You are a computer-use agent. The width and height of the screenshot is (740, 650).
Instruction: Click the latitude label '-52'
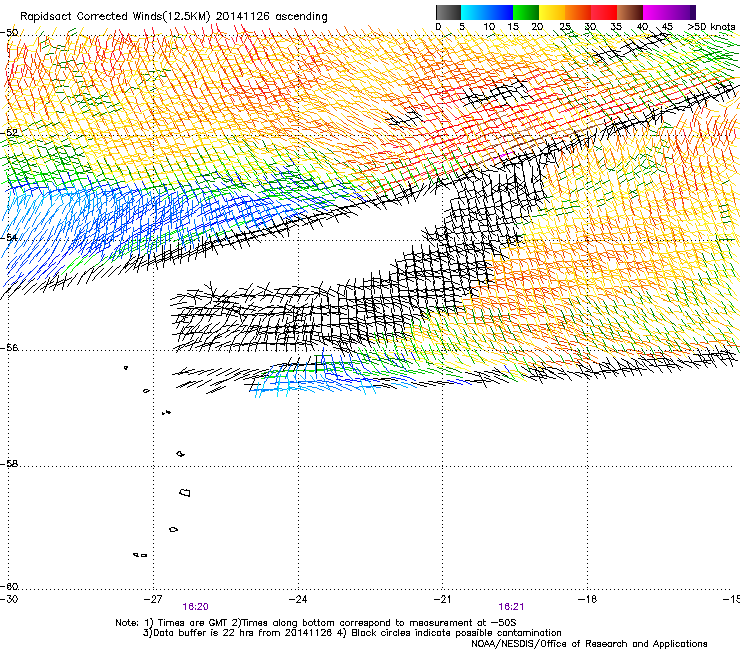pos(9,133)
